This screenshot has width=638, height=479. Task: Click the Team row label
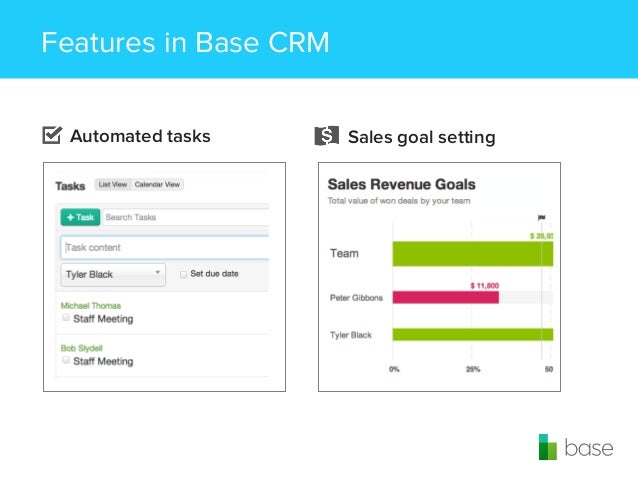pyautogui.click(x=344, y=254)
